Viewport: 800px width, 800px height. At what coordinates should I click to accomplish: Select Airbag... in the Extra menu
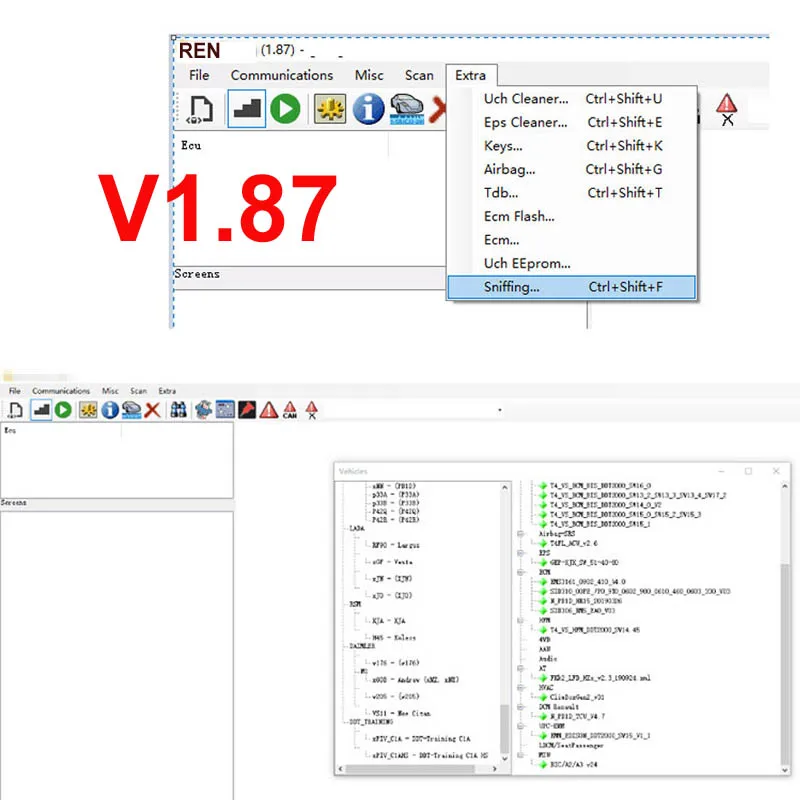pos(571,169)
